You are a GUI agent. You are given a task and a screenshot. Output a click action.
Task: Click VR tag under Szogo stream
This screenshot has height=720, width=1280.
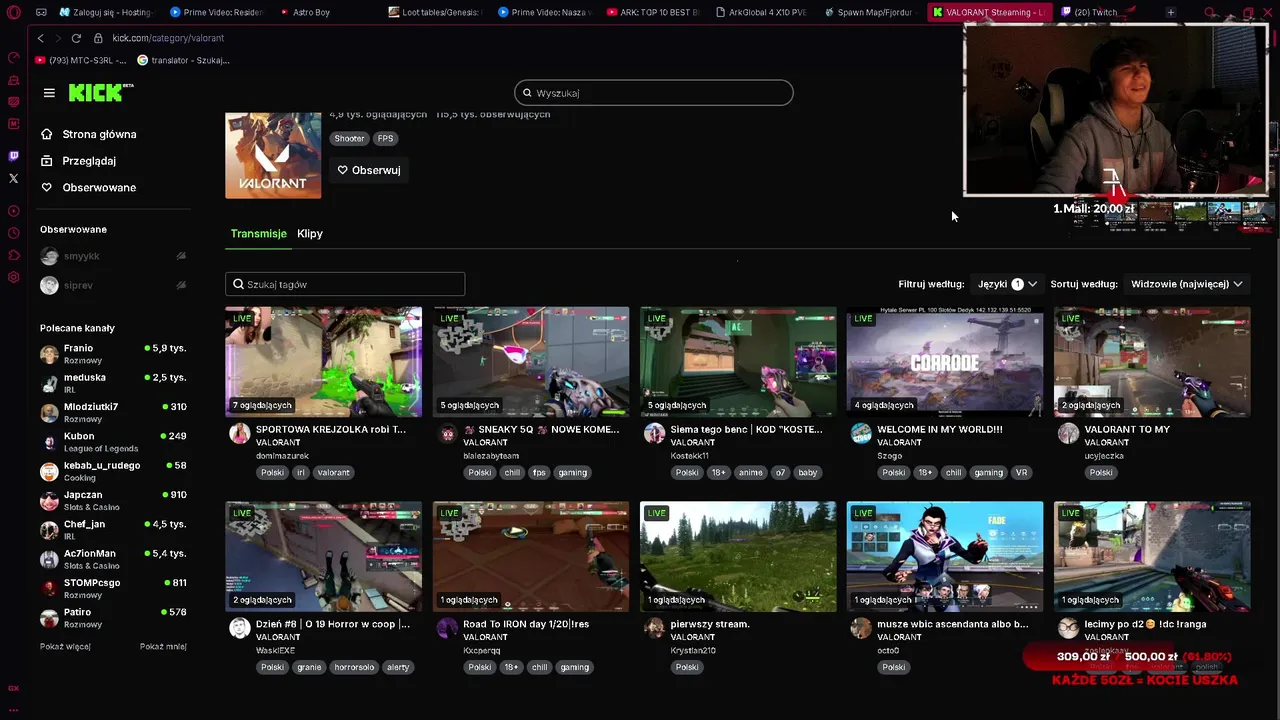tap(1022, 472)
